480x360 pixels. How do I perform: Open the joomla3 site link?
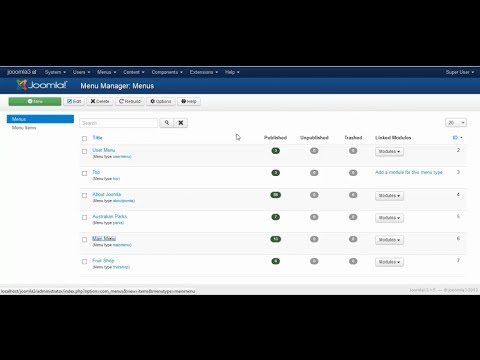pyautogui.click(x=22, y=72)
